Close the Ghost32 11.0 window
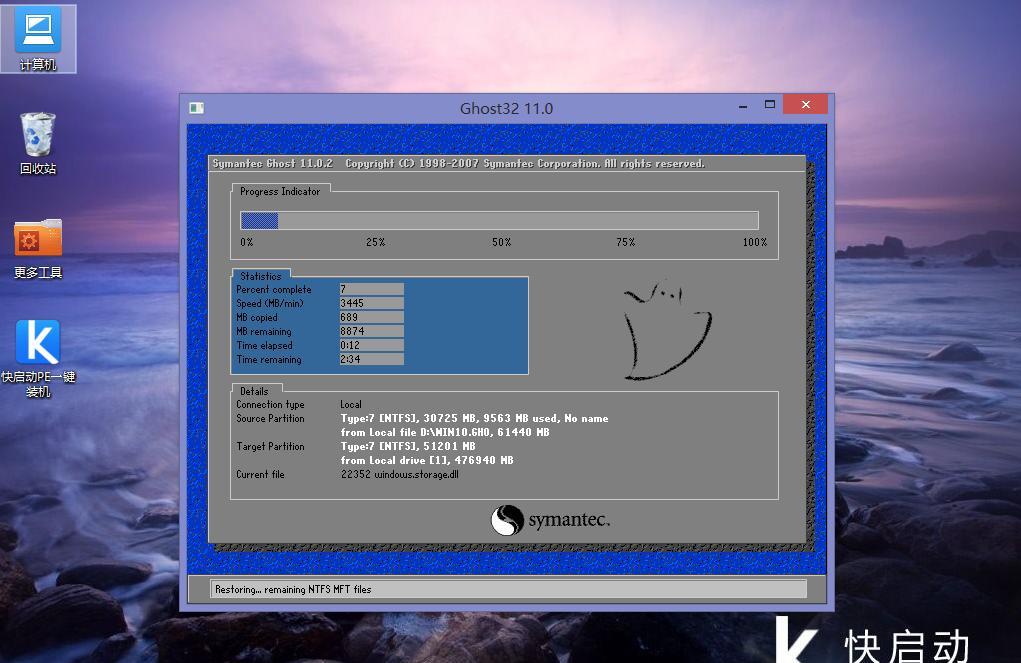The width and height of the screenshot is (1021, 663). (805, 104)
